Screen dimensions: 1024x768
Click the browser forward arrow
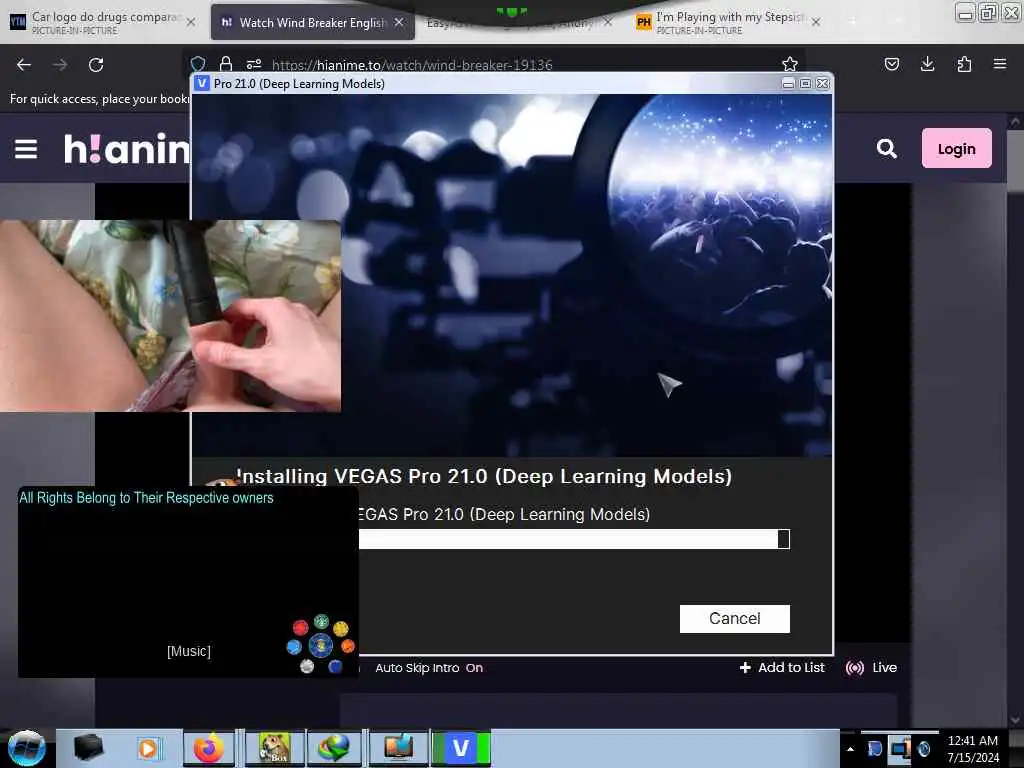59,65
